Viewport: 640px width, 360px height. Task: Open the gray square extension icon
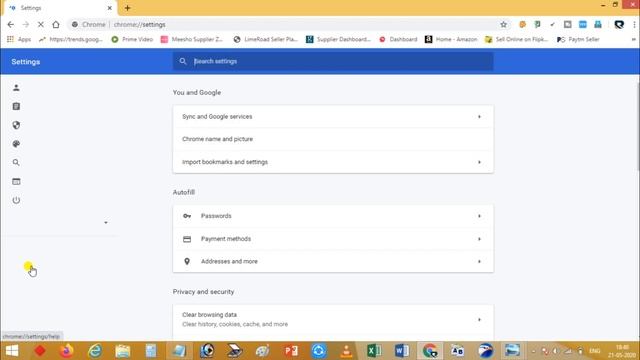[567, 24]
